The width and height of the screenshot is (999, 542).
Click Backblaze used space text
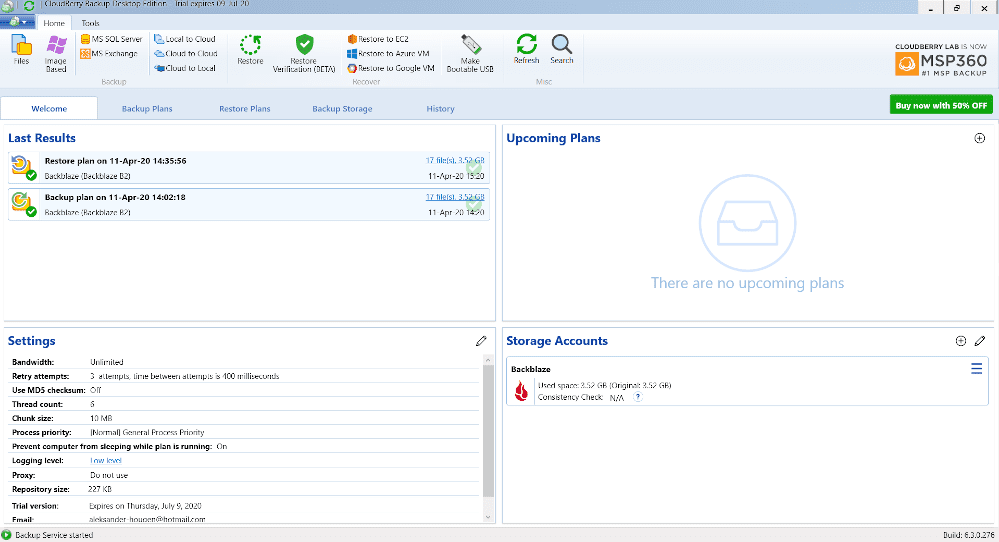604,385
